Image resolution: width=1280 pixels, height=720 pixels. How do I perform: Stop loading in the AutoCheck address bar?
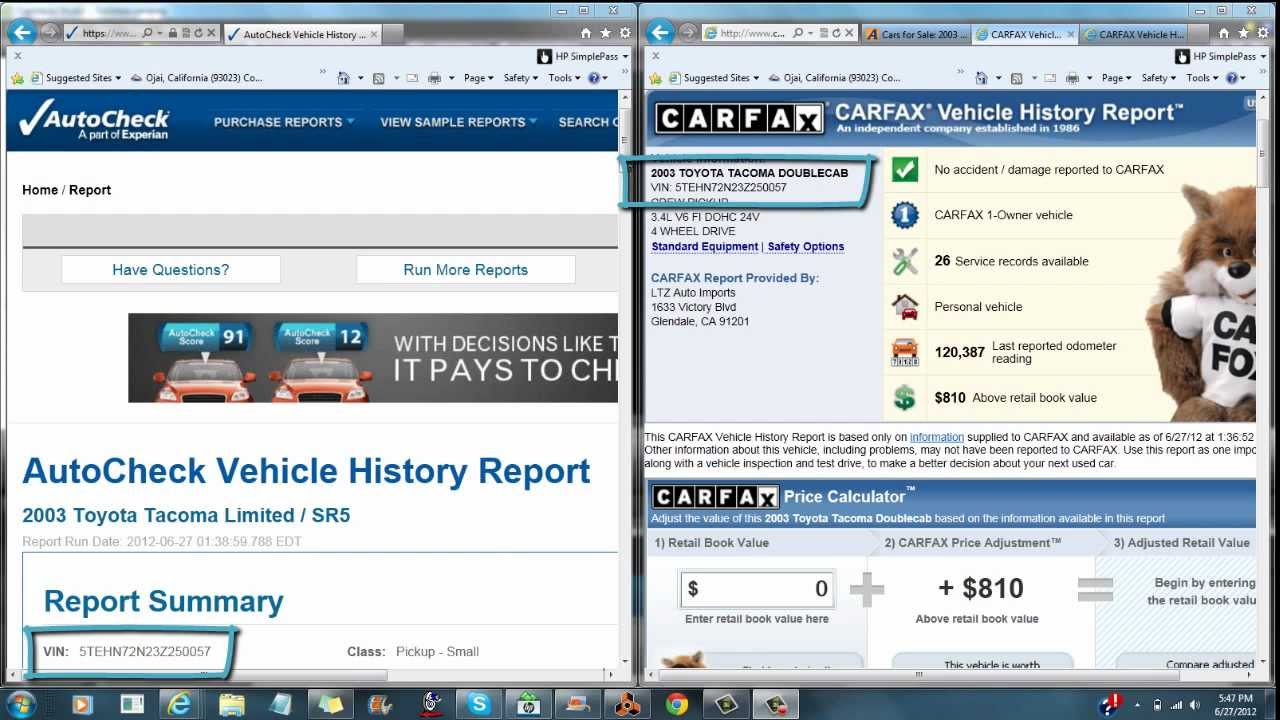click(x=211, y=33)
